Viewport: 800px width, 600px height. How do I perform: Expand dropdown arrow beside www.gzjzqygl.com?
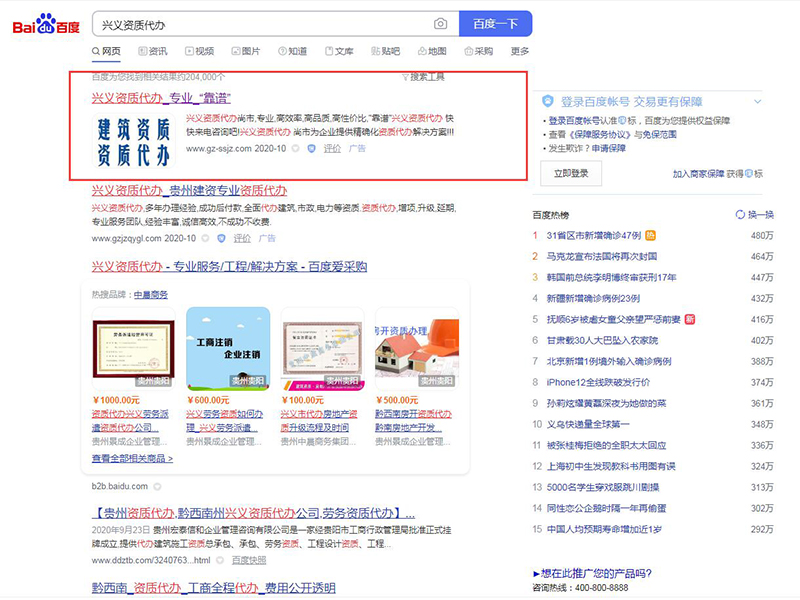pyautogui.click(x=205, y=238)
